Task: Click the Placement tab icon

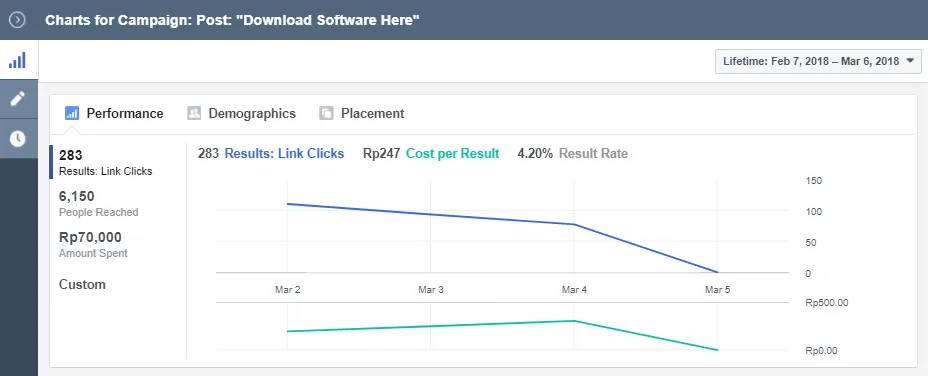Action: tap(326, 113)
